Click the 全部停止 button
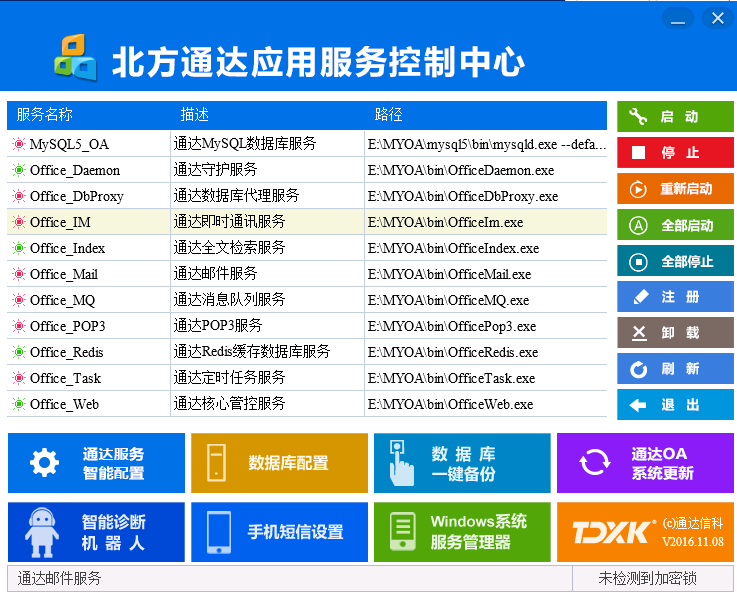This screenshot has width=737, height=600. click(x=675, y=261)
